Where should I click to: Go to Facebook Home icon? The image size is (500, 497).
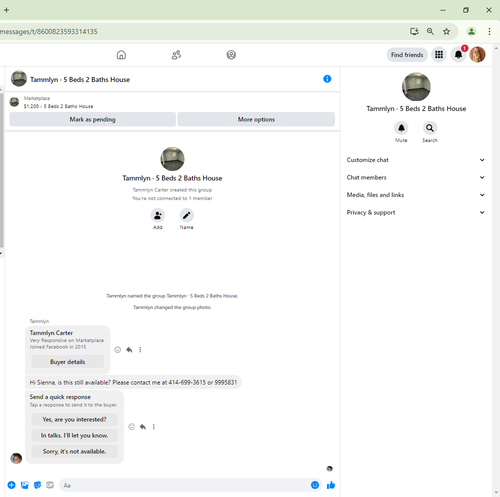(x=121, y=55)
